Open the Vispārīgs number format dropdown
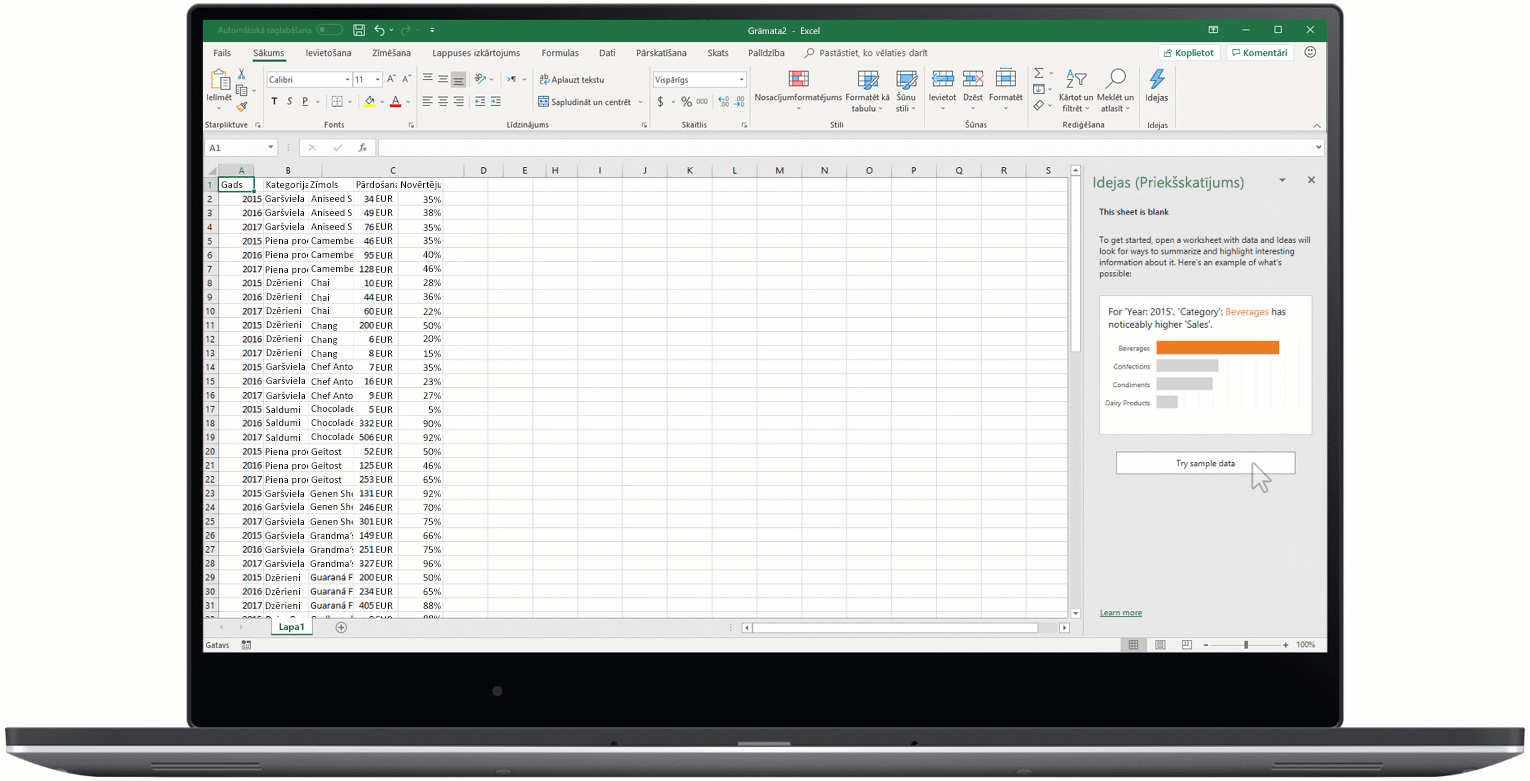Screen dimensions: 1530x781 click(x=741, y=79)
